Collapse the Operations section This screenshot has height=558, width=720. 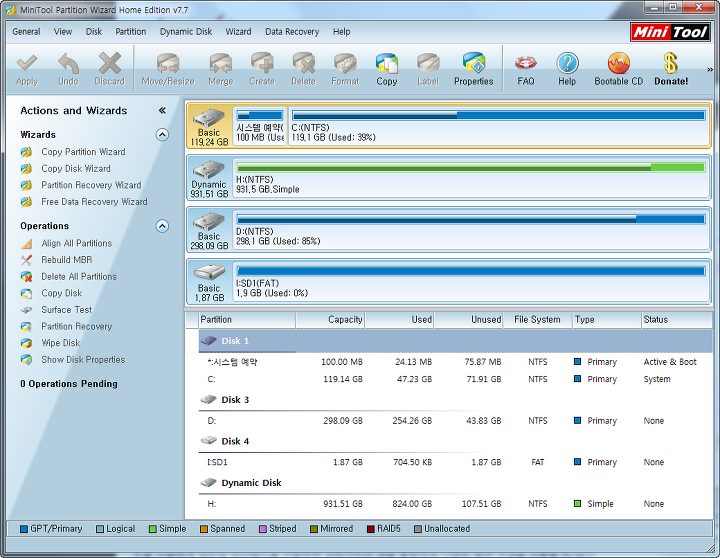click(x=162, y=226)
